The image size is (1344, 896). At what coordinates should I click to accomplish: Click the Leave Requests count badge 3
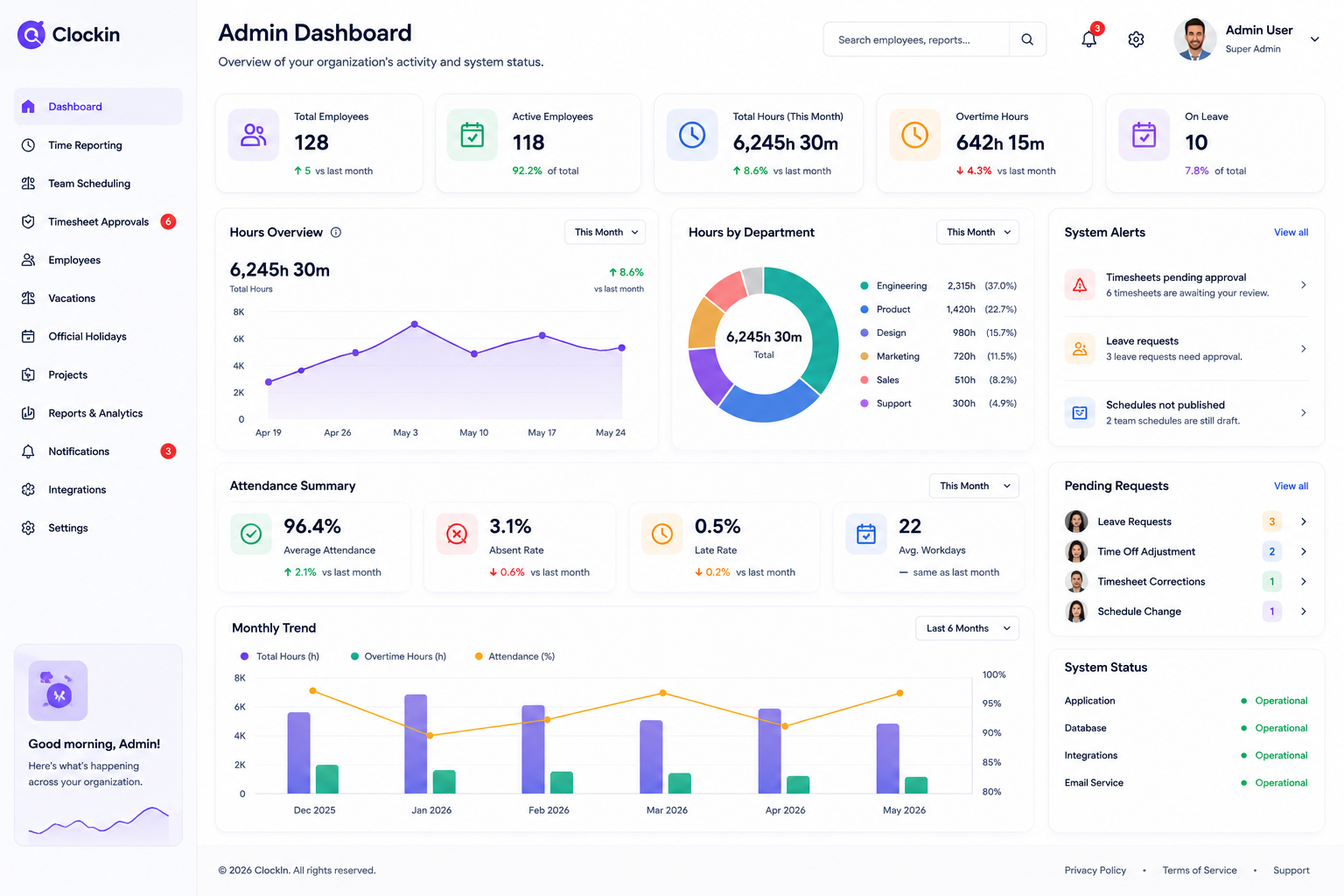point(1272,521)
